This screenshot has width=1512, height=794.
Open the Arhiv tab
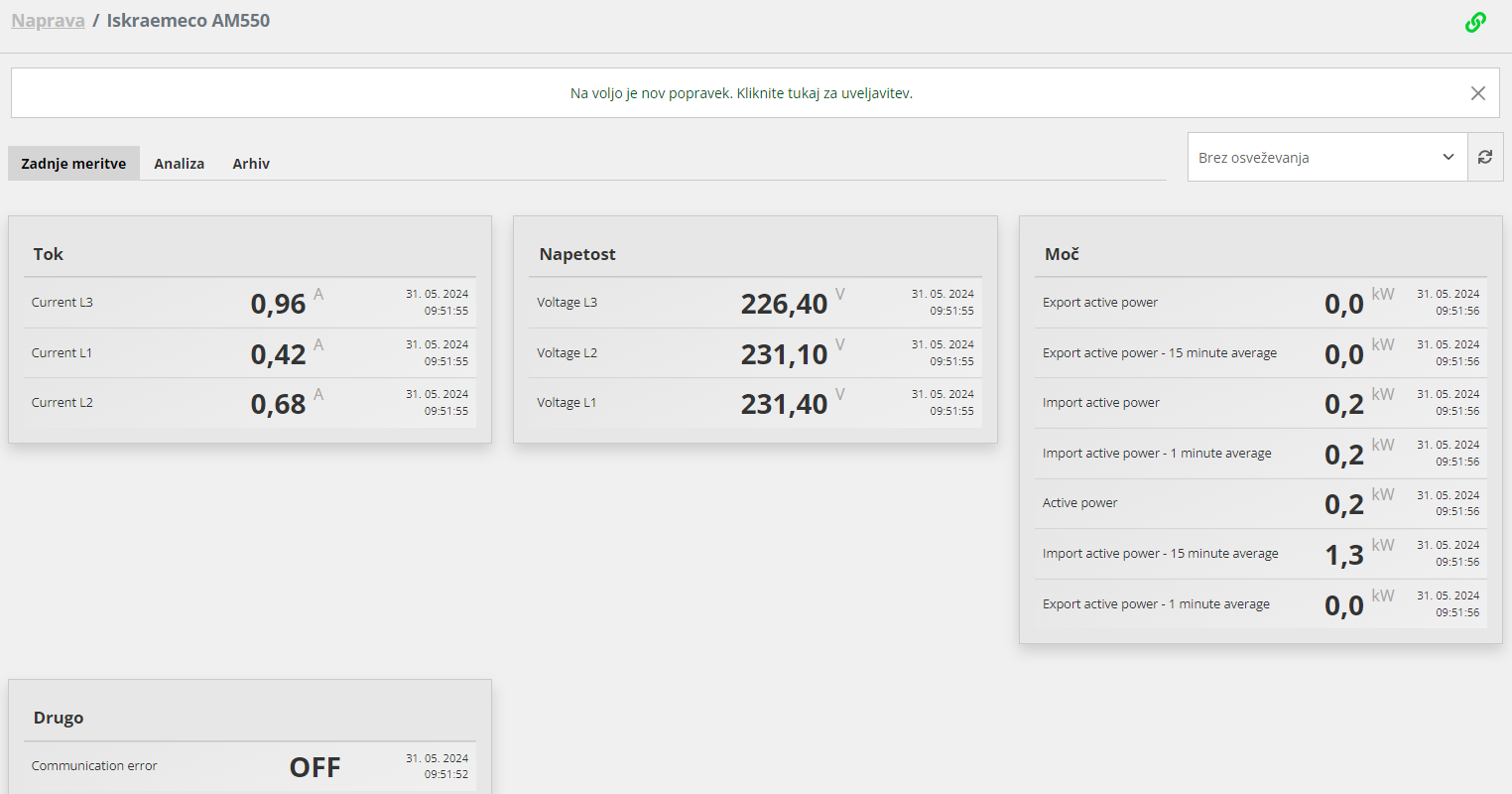click(251, 164)
